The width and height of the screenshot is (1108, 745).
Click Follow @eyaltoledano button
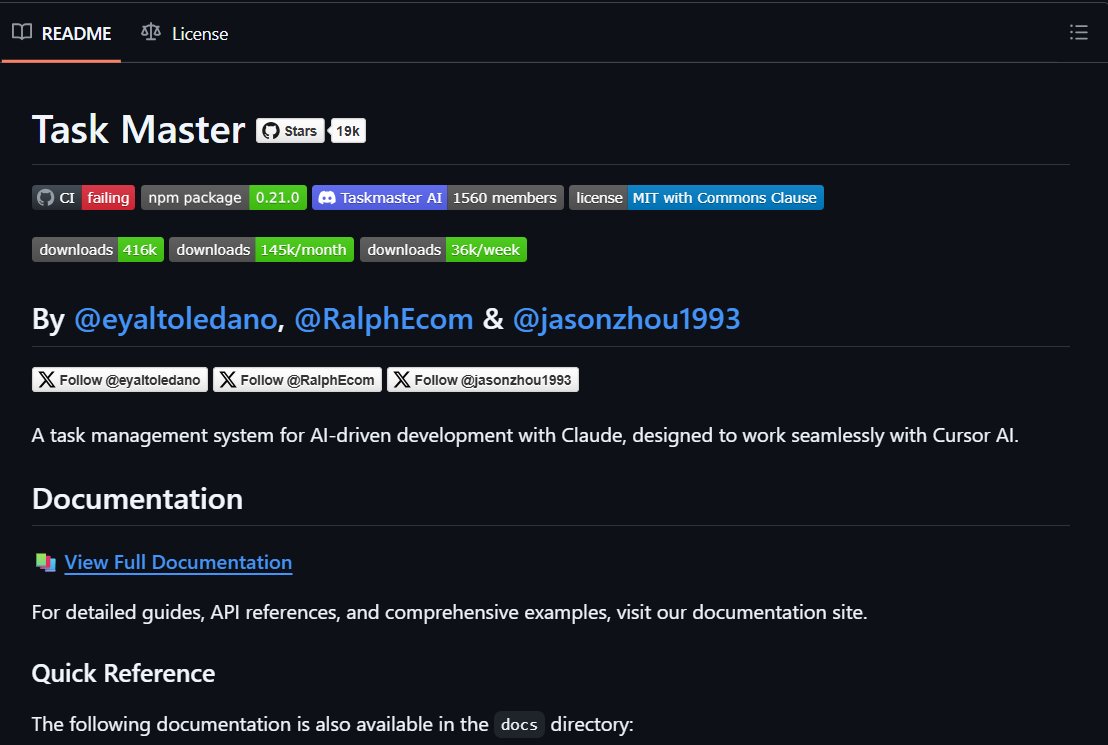[119, 380]
